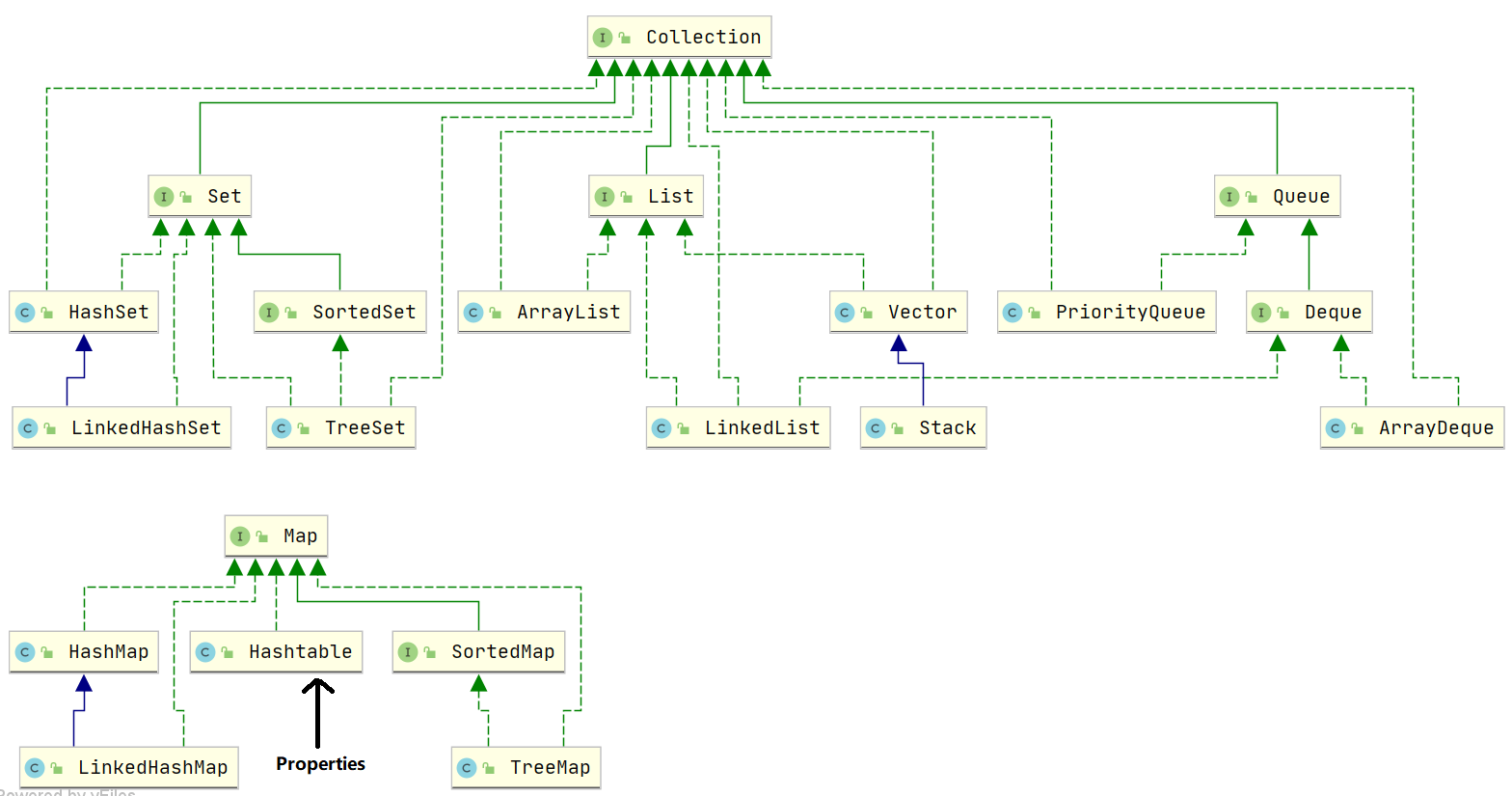Click the ArrayList class label
Image resolution: width=1512 pixels, height=796 pixels.
click(x=569, y=312)
